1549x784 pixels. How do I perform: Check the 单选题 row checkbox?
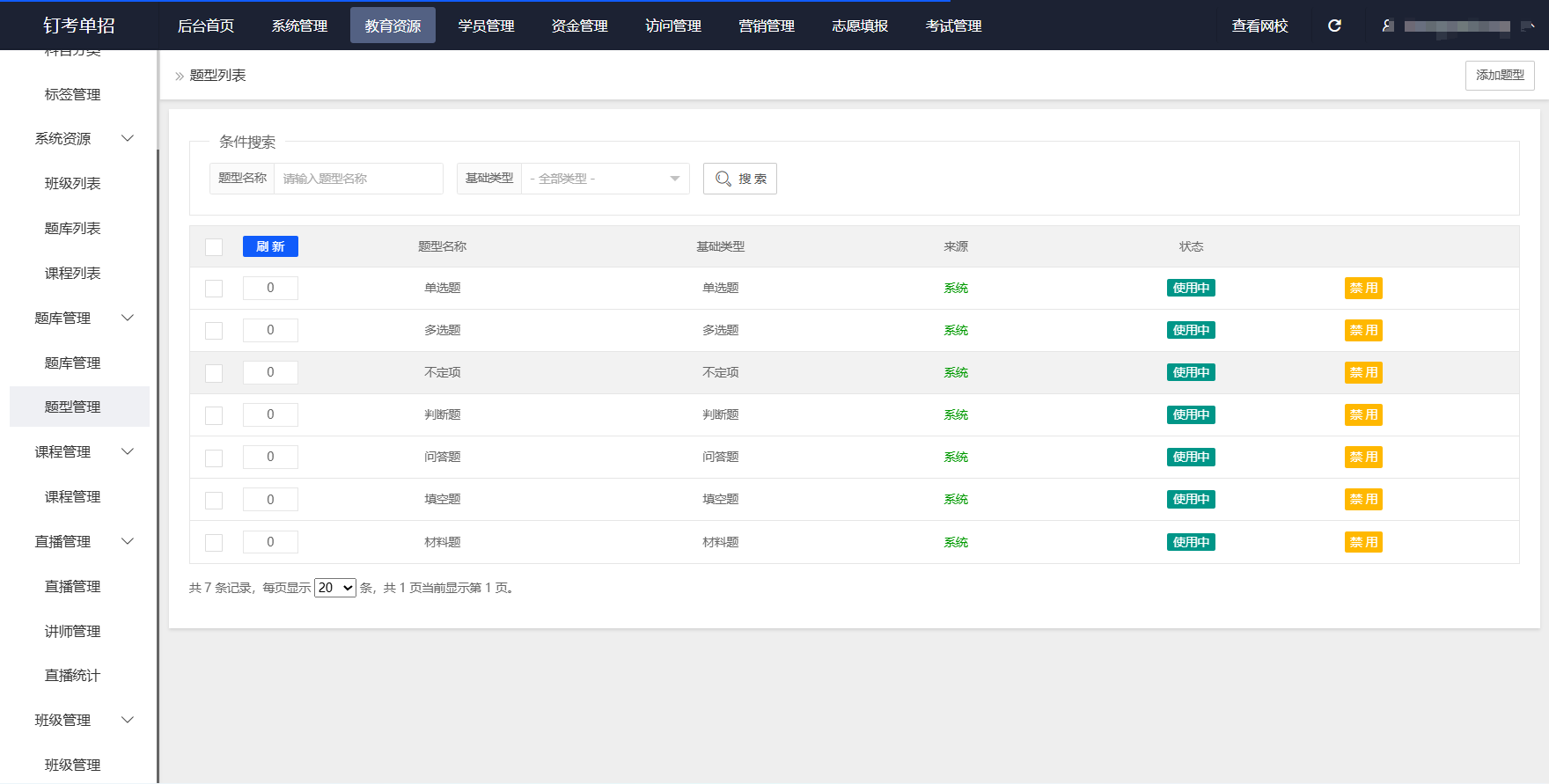point(214,289)
